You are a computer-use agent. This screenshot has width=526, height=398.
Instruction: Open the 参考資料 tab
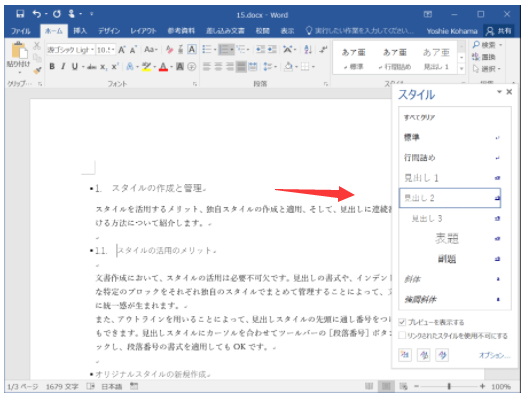181,31
